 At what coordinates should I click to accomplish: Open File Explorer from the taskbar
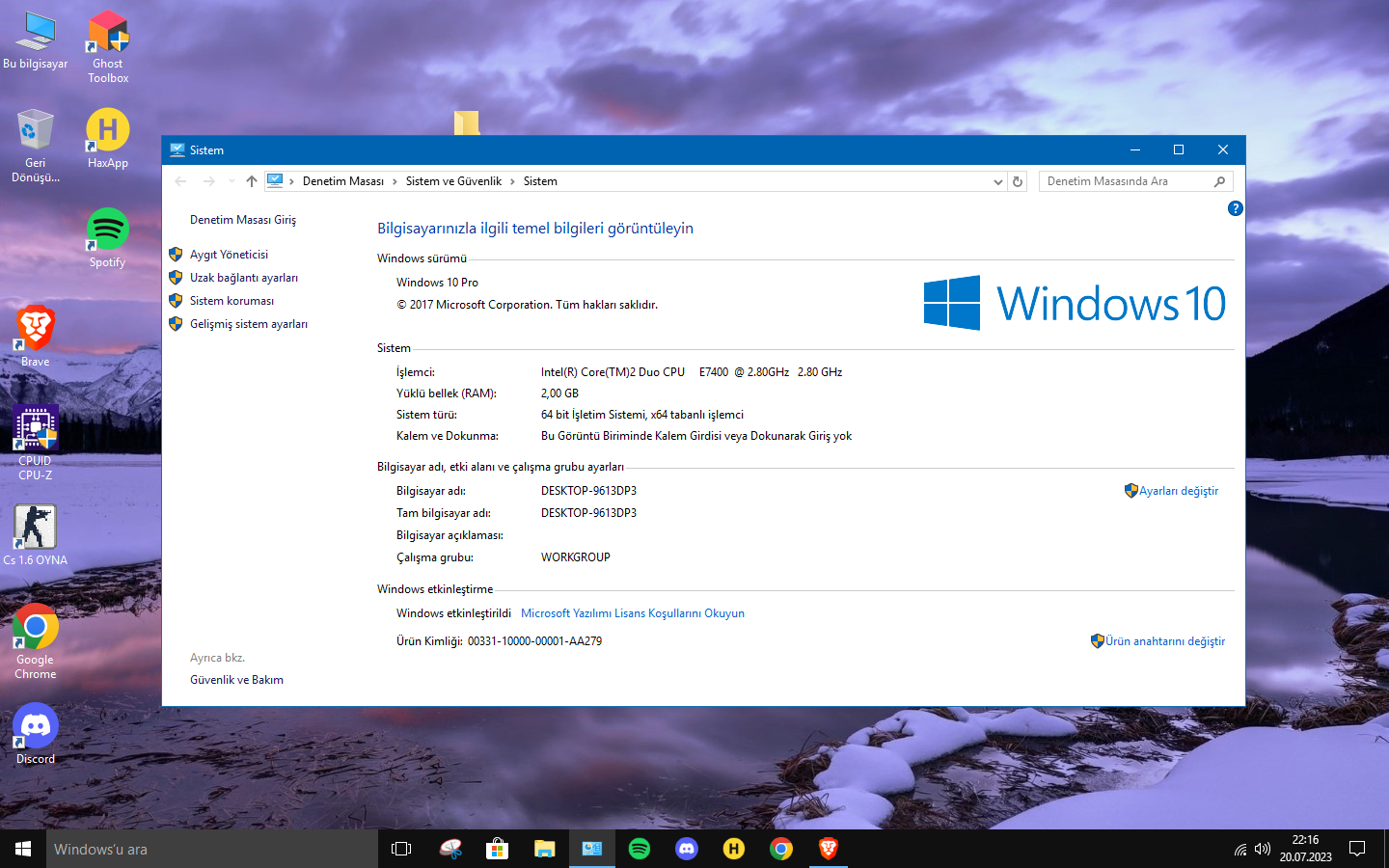point(545,849)
